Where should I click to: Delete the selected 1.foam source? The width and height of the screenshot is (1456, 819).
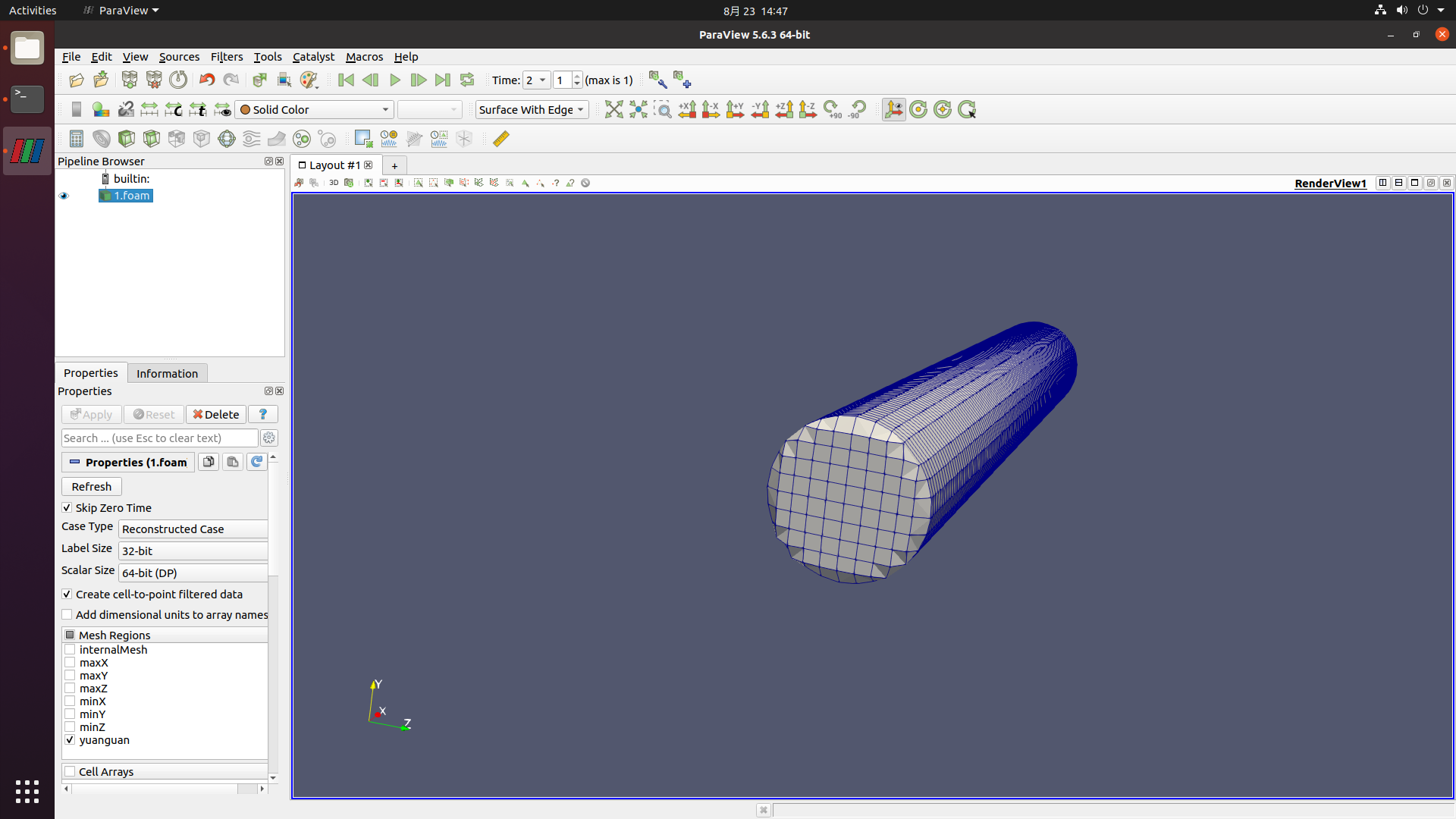(x=216, y=414)
